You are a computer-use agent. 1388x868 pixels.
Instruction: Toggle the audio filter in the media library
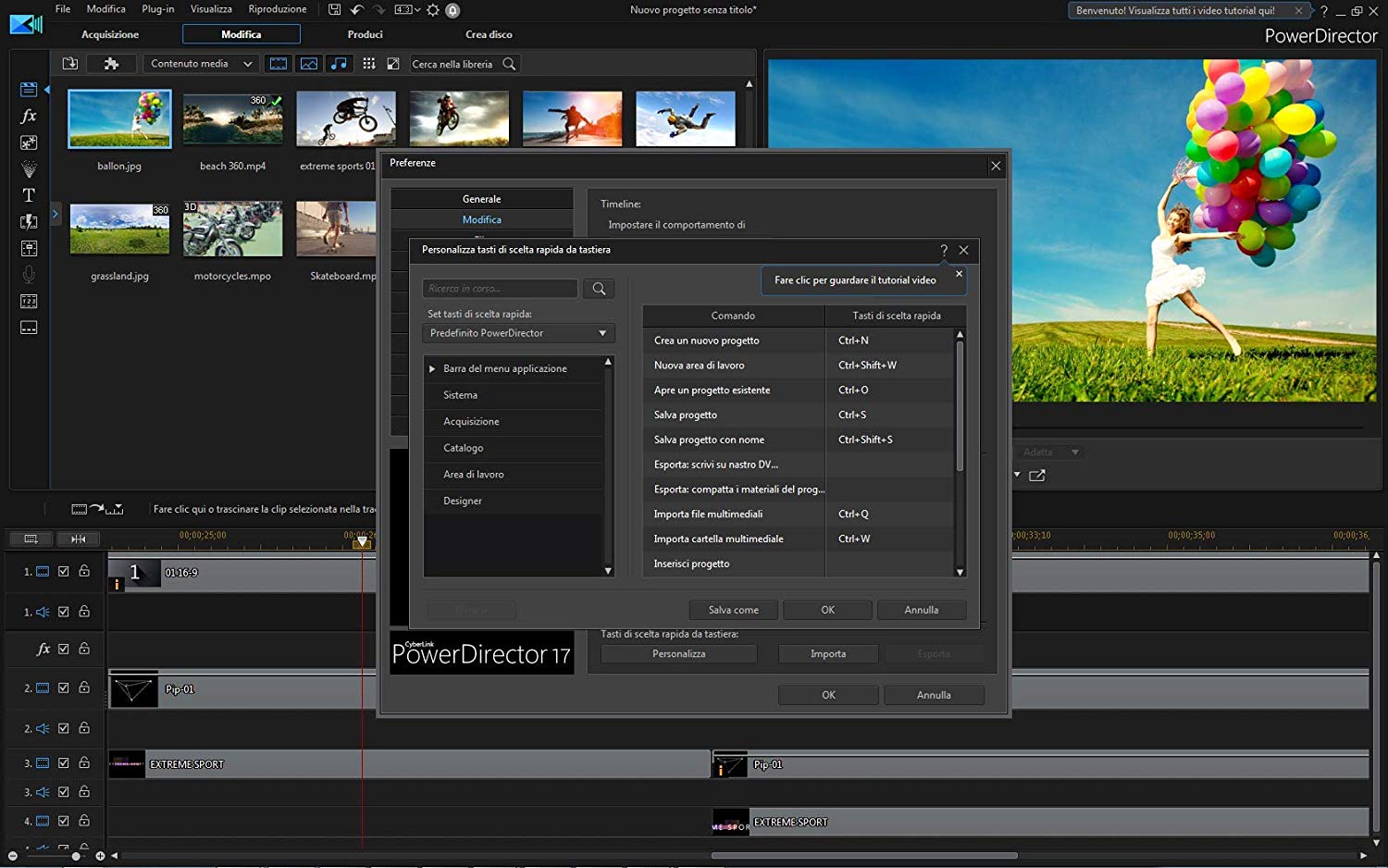coord(340,64)
